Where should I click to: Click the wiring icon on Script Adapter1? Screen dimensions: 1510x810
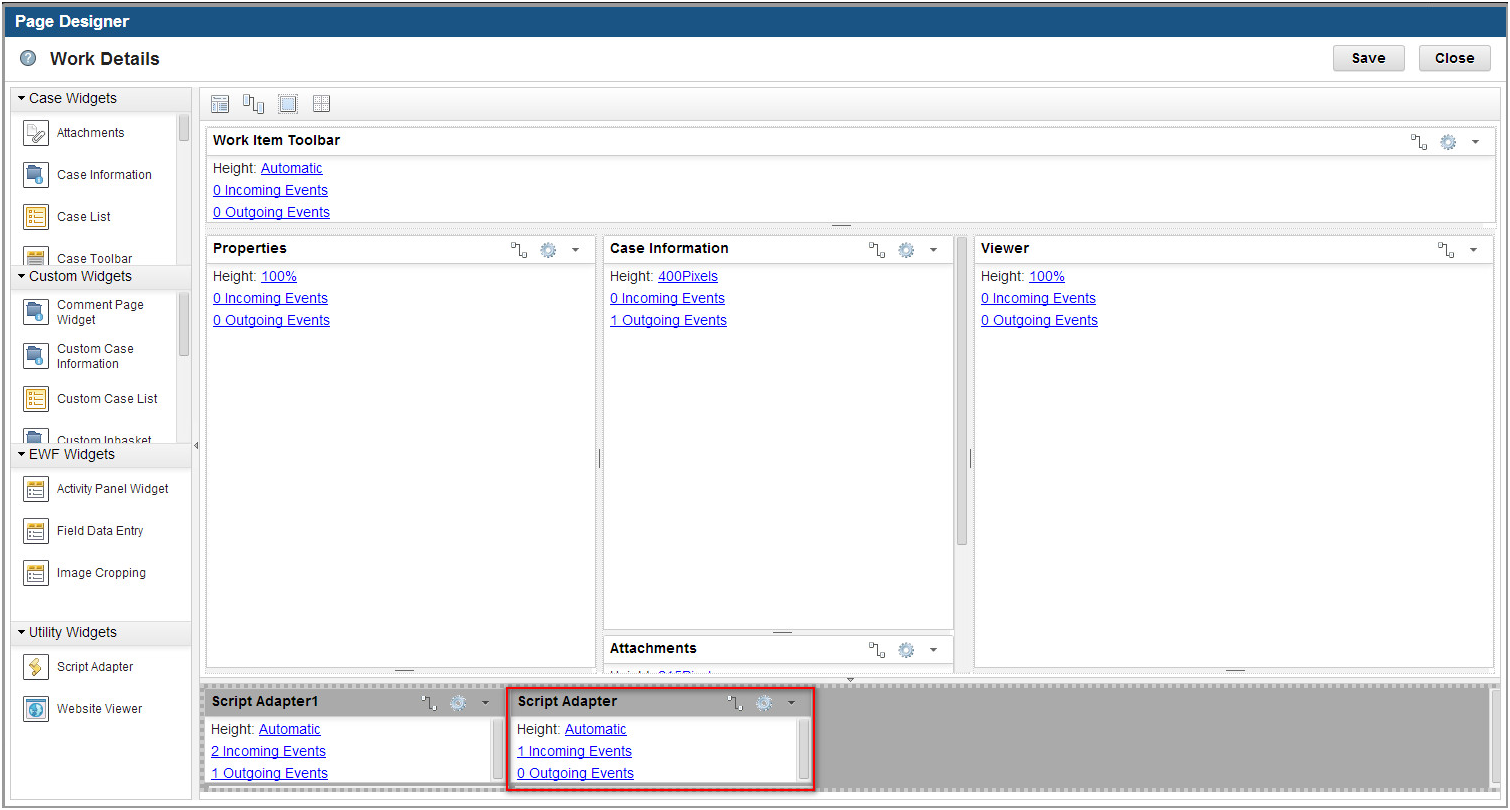coord(430,702)
